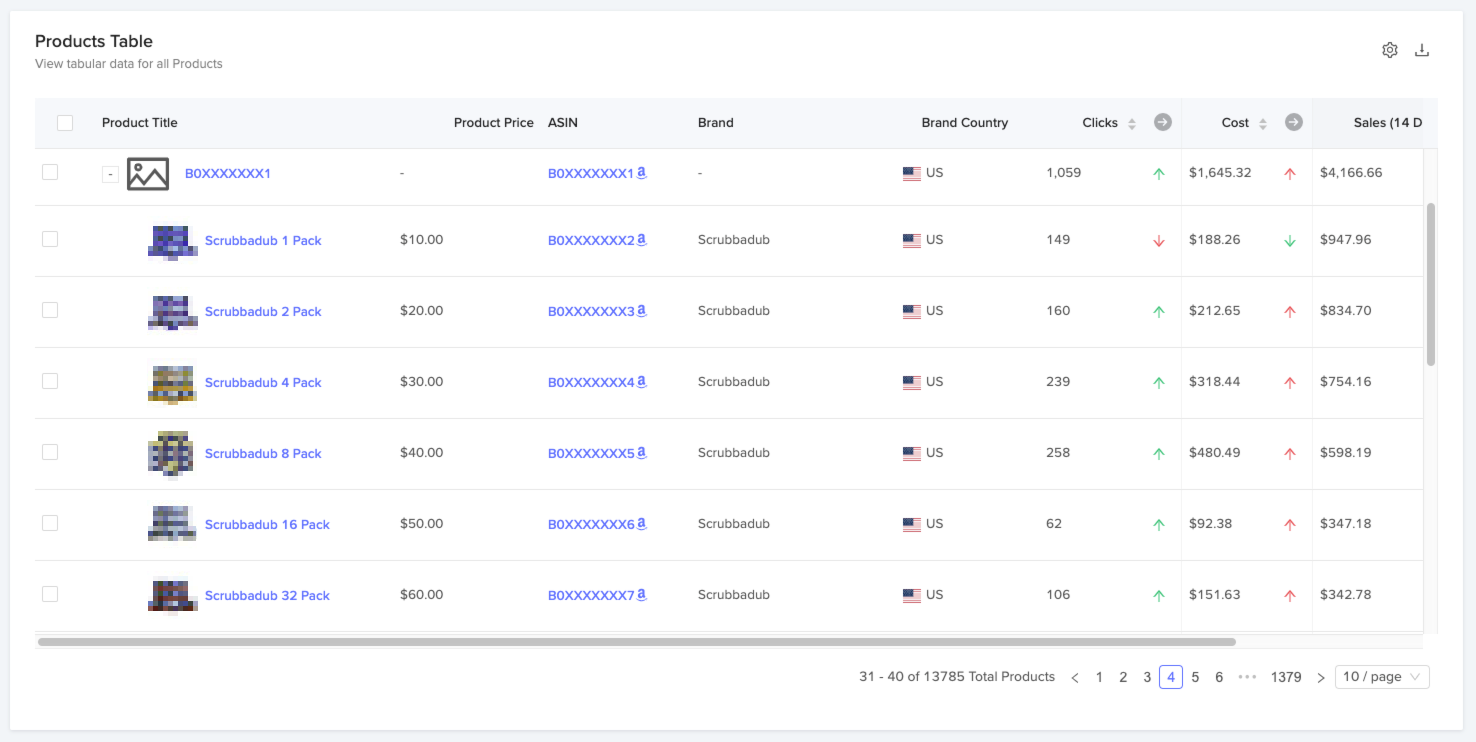Go to page 3
Screen dimensions: 1476x742
coord(1147,677)
